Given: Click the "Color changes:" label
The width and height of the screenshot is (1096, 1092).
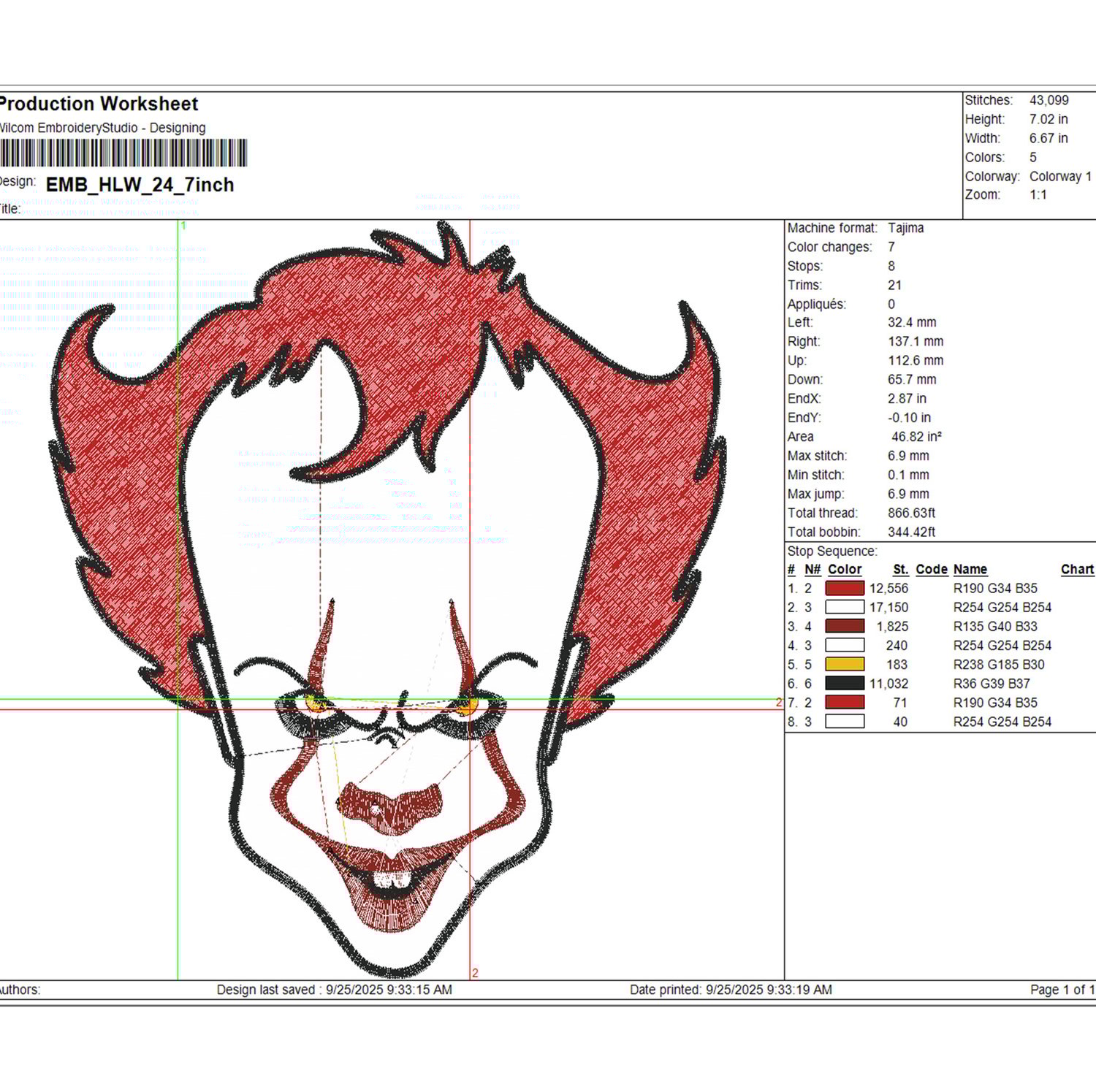Looking at the screenshot, I should pyautogui.click(x=830, y=247).
